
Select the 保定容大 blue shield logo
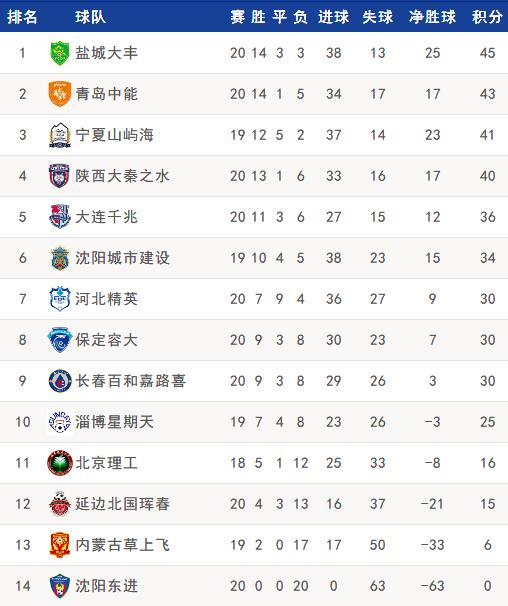[60, 340]
